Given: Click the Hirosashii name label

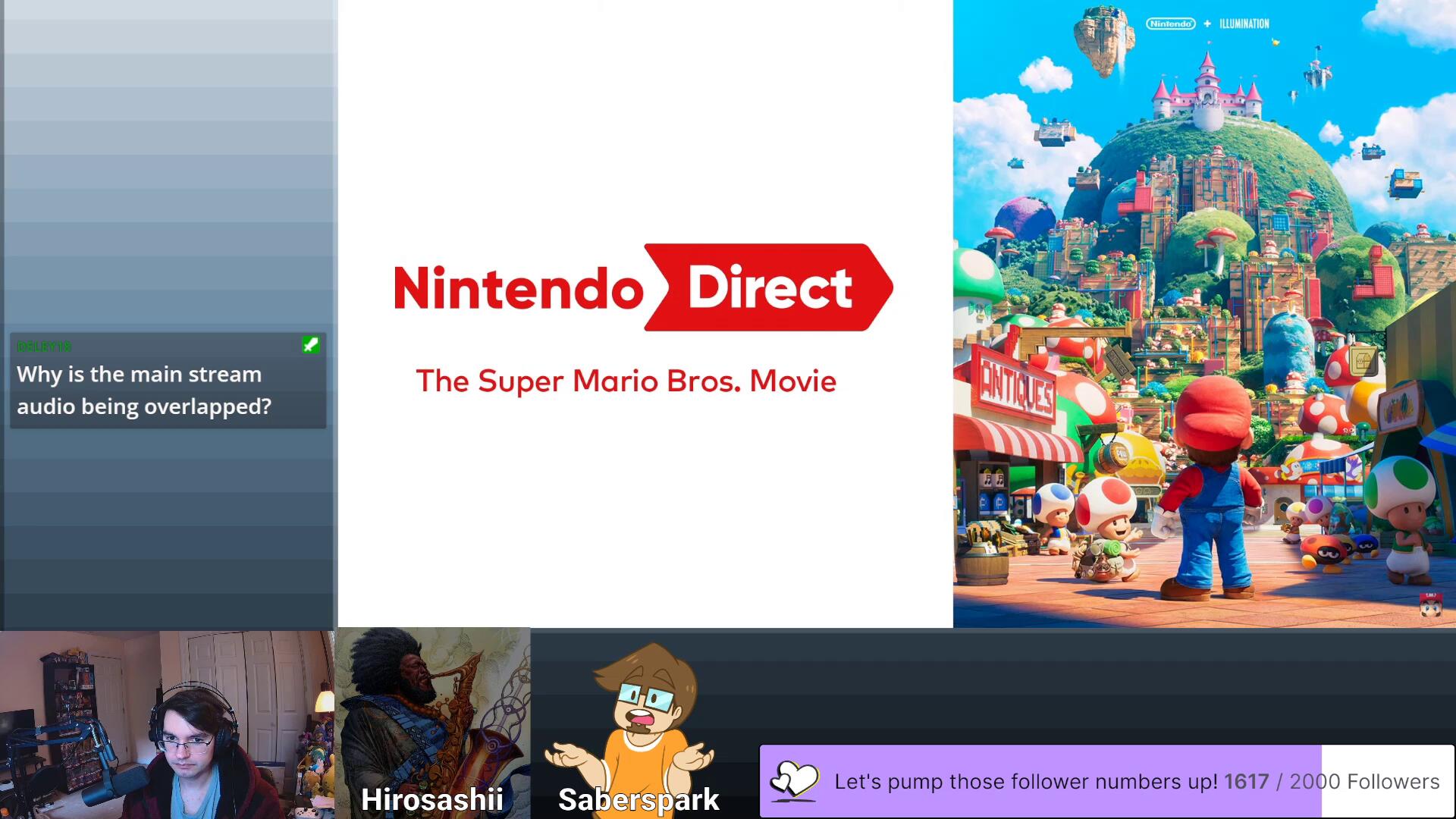Looking at the screenshot, I should click(431, 799).
